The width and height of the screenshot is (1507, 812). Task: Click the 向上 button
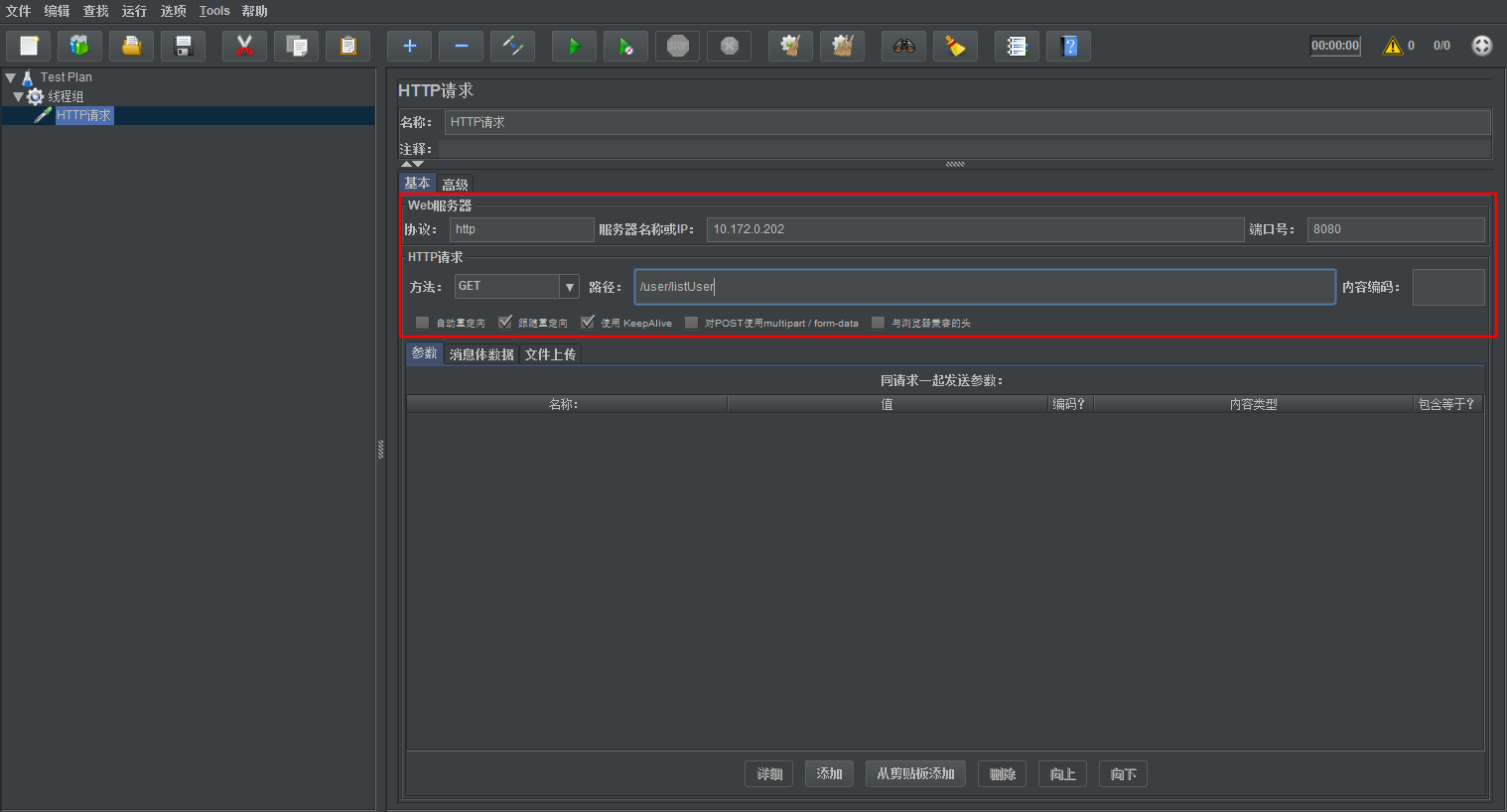(x=1063, y=774)
